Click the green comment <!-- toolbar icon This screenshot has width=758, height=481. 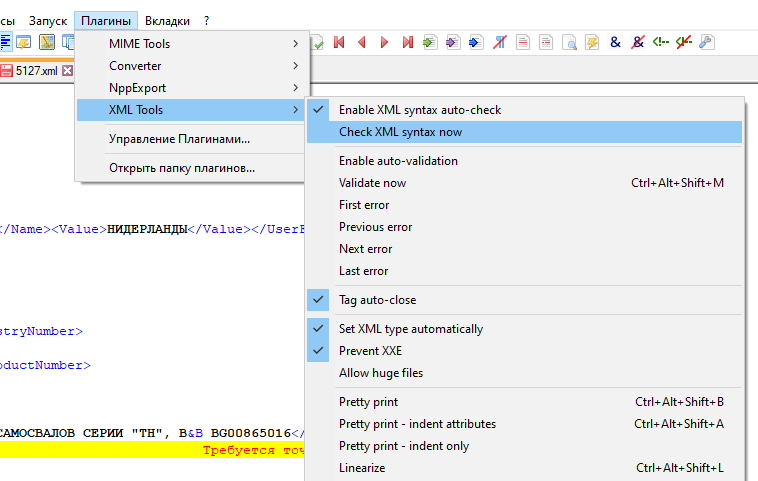click(660, 43)
